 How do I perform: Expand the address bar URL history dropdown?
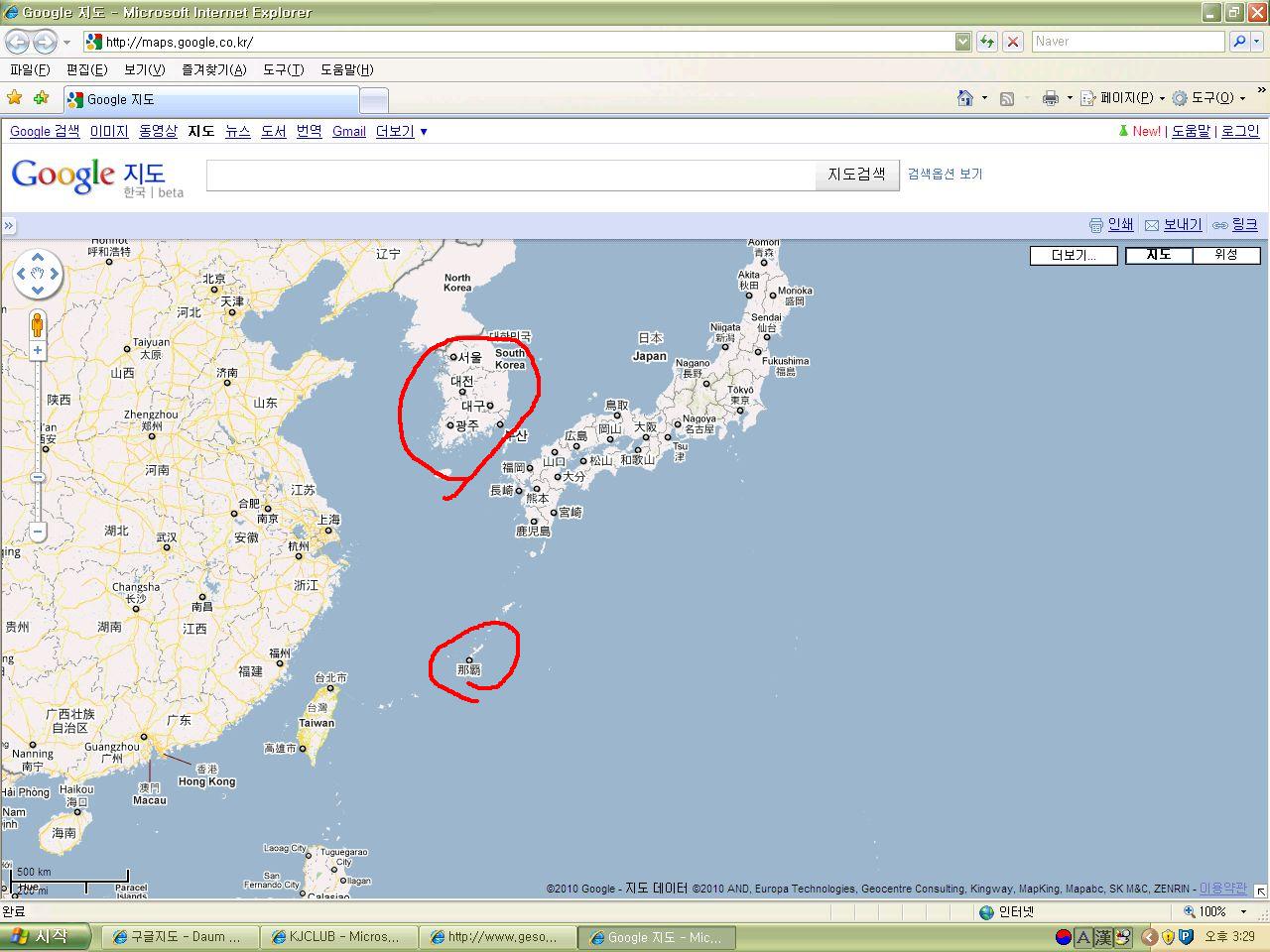(x=962, y=42)
